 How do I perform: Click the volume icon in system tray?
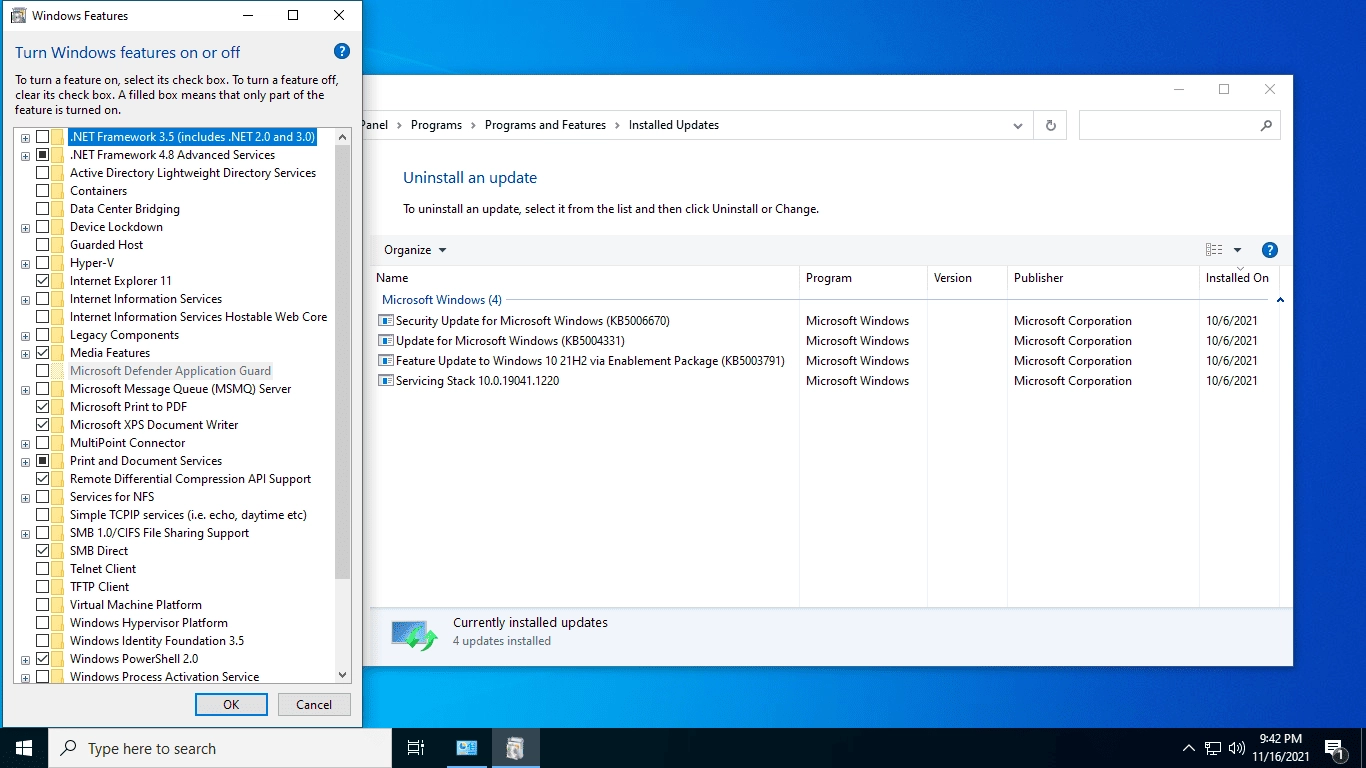pyautogui.click(x=1237, y=748)
